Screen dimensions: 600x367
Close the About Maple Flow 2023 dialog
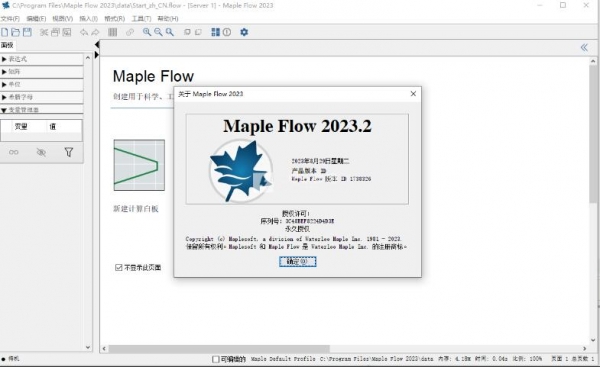pyautogui.click(x=413, y=94)
